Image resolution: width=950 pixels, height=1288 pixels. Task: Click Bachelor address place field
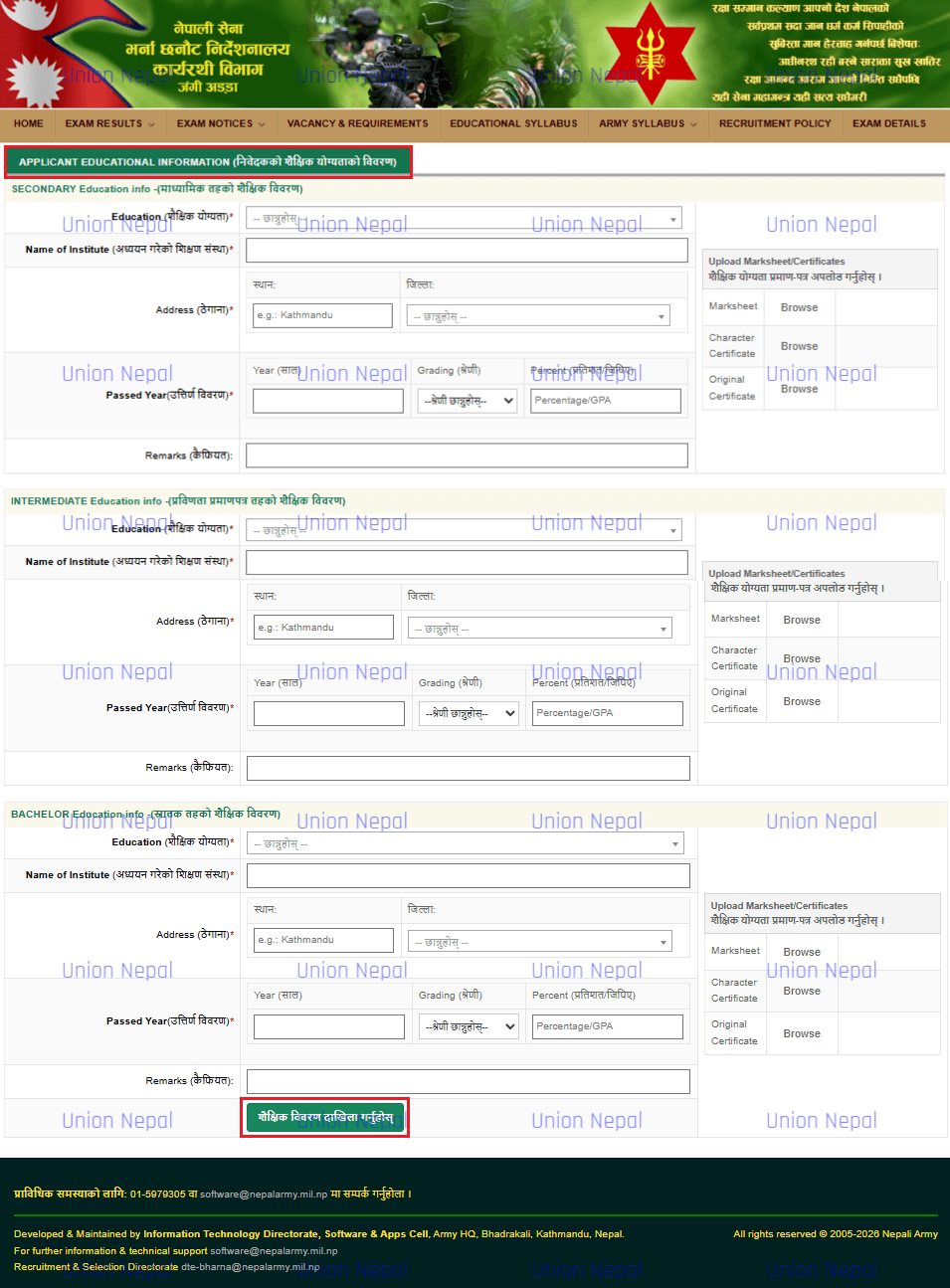point(323,940)
